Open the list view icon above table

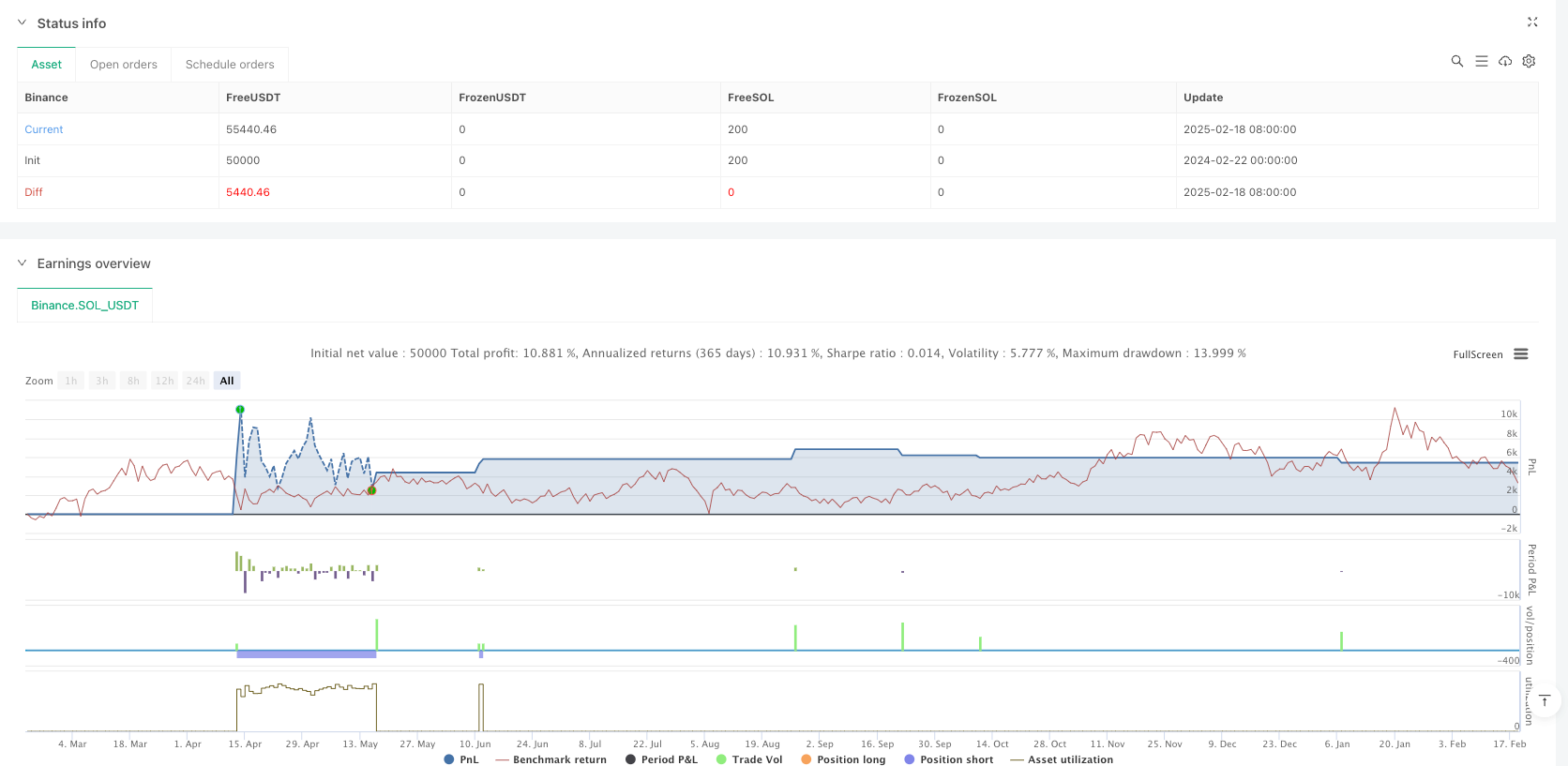click(1481, 61)
